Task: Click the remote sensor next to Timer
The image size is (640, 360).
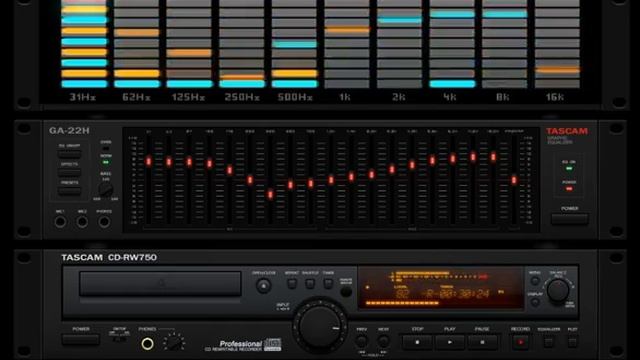Action: [346, 291]
